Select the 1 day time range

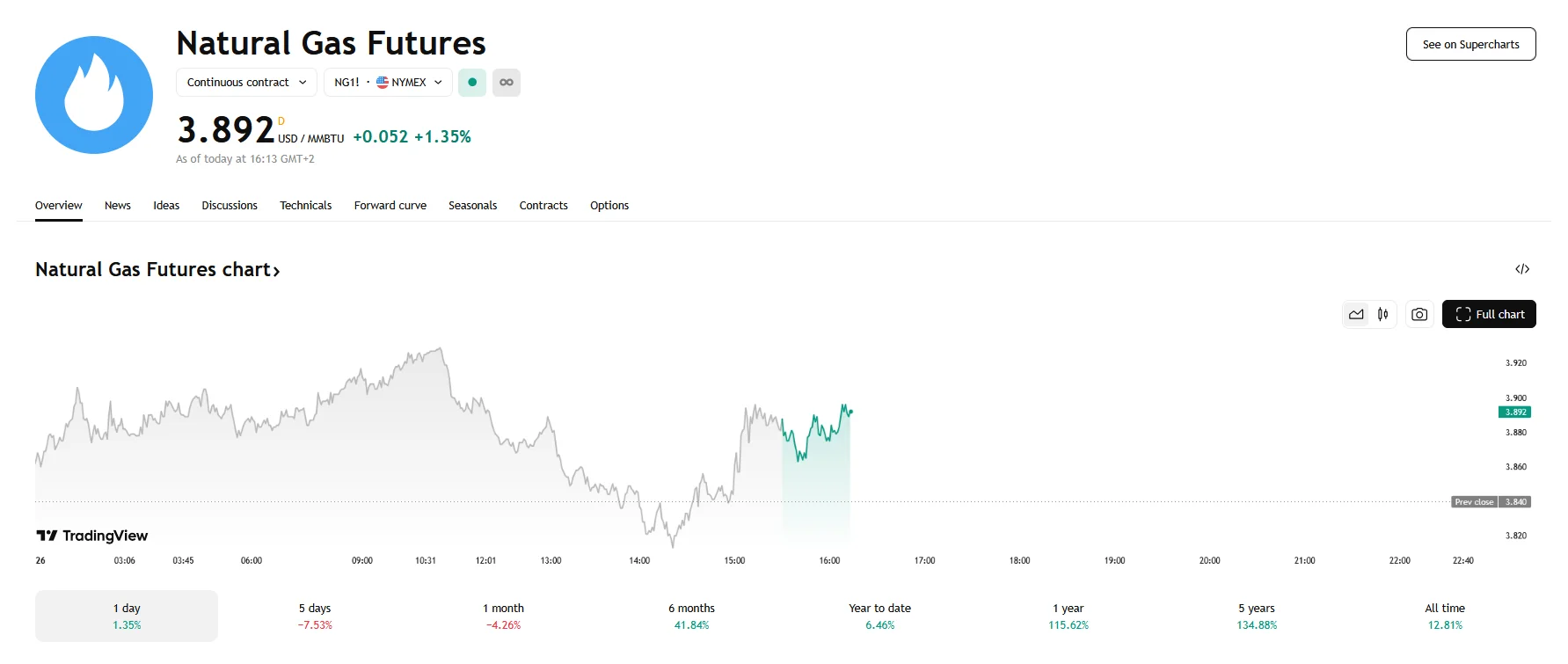(127, 616)
